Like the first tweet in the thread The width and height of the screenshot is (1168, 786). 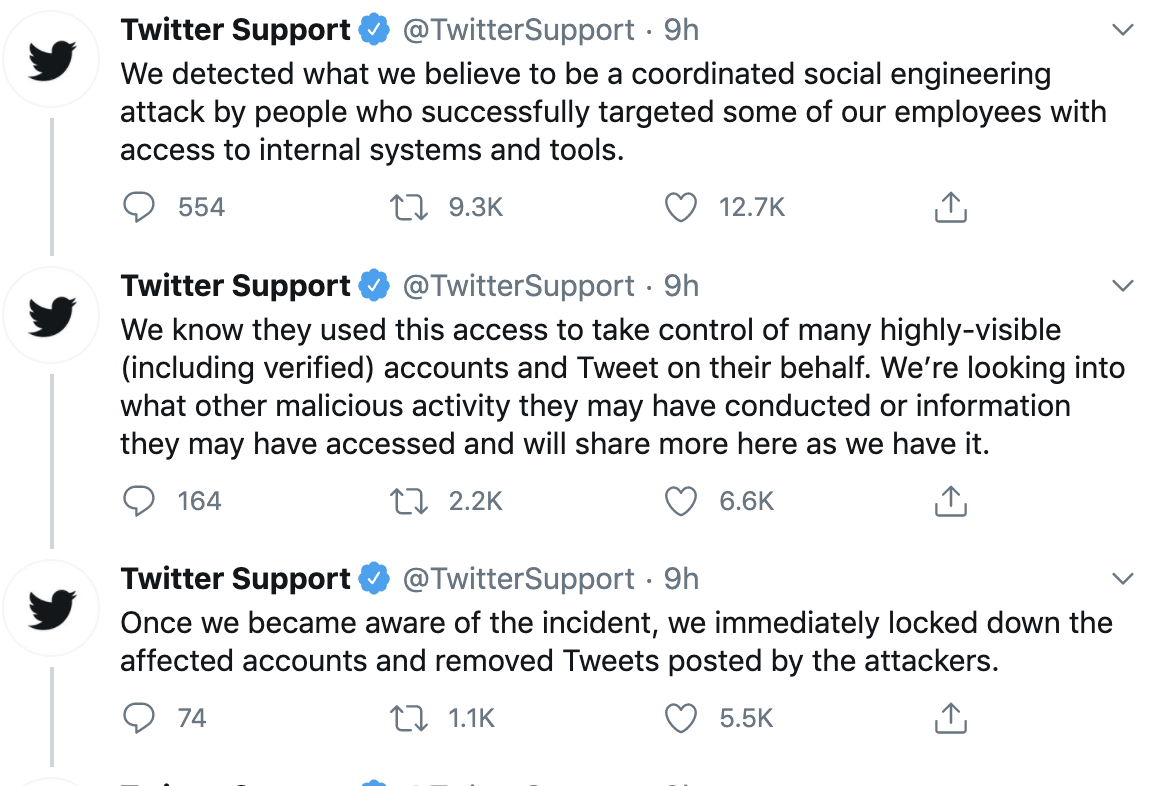680,207
